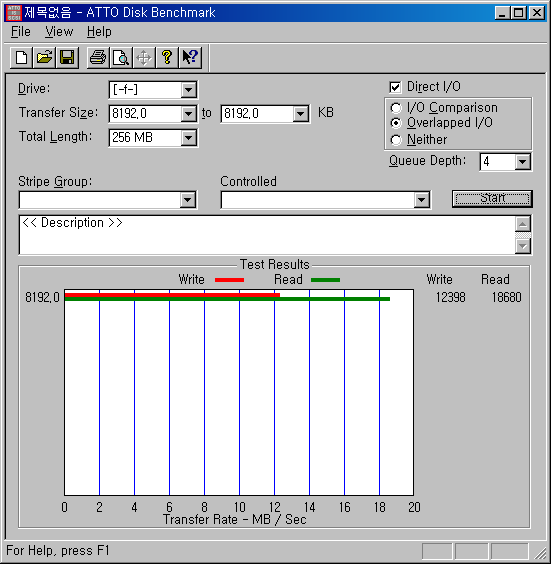The width and height of the screenshot is (551, 564).
Task: Click the Total Length label
Action: 55,137
